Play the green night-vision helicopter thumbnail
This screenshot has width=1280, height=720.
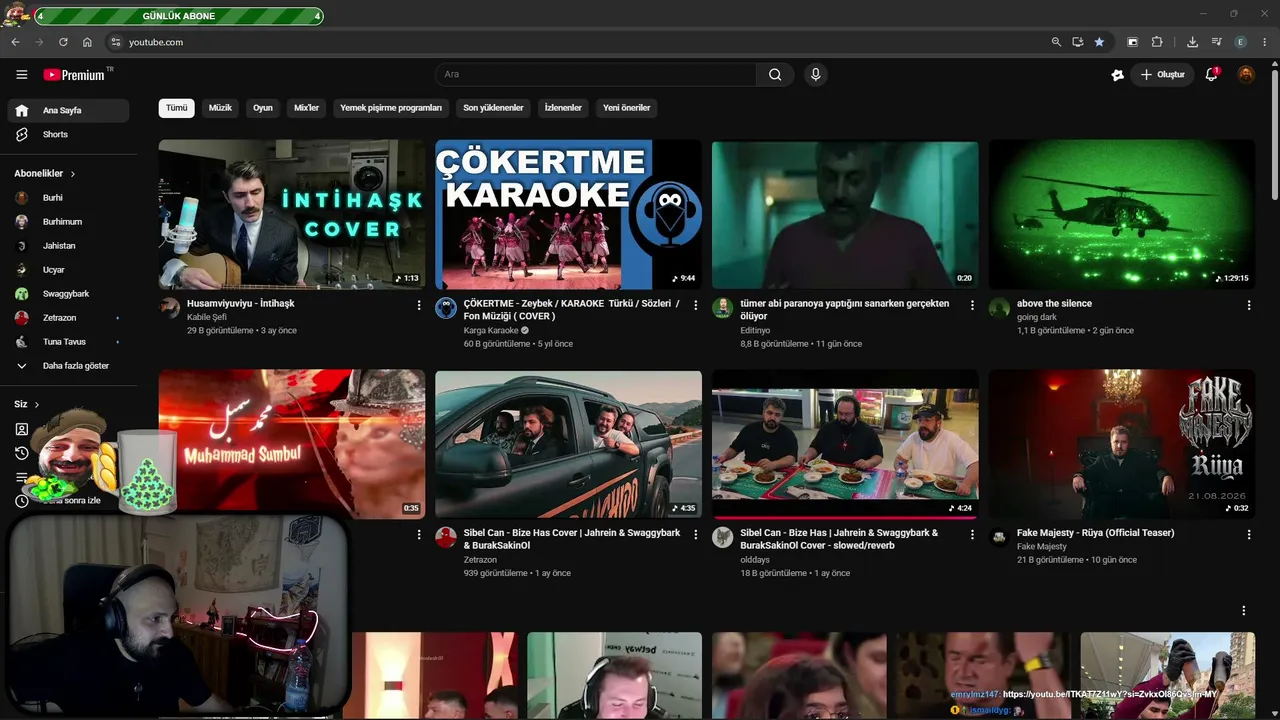[1122, 214]
